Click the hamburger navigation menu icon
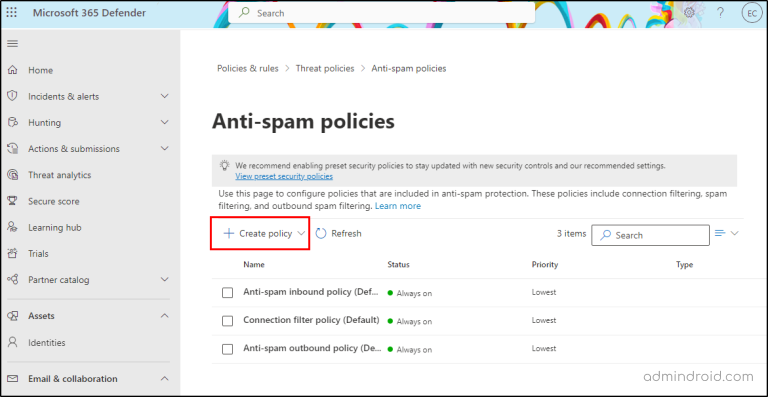 (12, 44)
